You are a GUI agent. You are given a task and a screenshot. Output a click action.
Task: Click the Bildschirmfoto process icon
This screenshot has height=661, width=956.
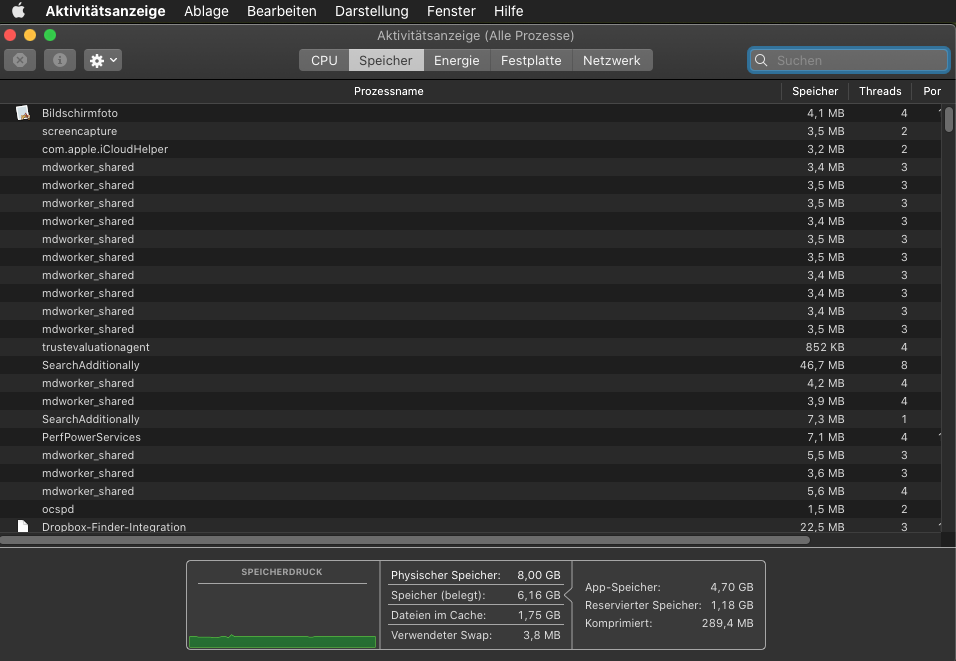pos(23,113)
